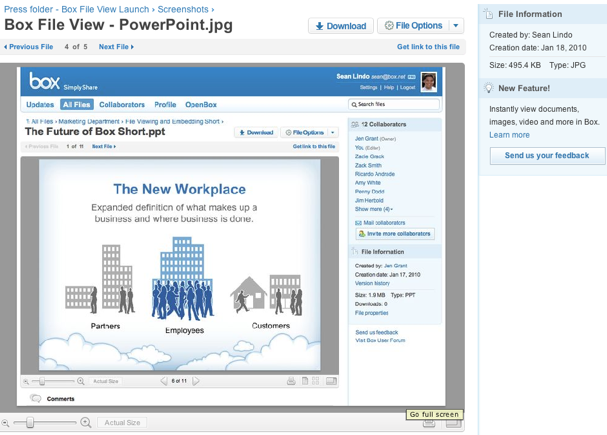Image resolution: width=607 pixels, height=435 pixels.
Task: Open the 'Screenshots' breadcrumb link
Action: [x=183, y=9]
